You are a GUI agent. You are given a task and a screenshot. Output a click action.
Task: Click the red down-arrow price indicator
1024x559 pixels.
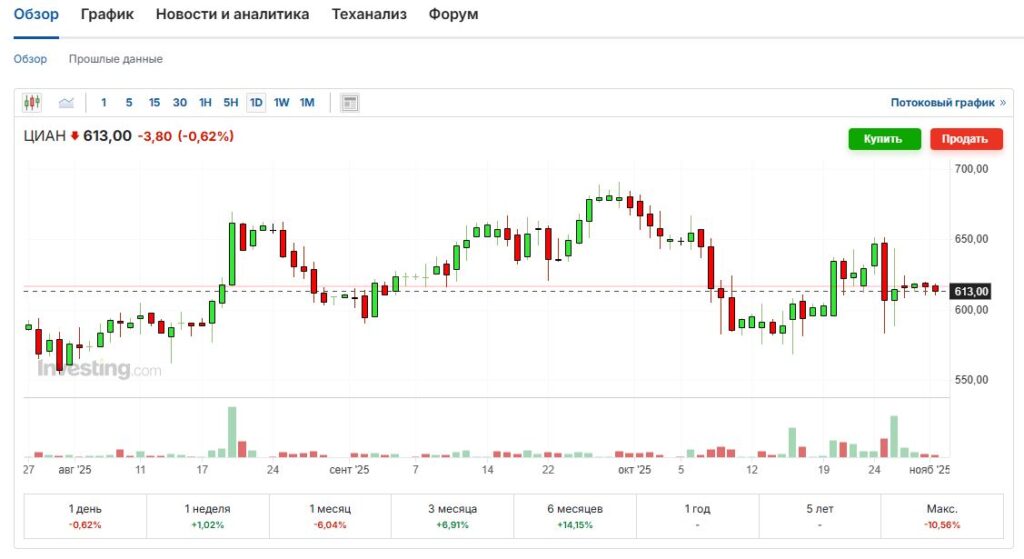[74, 136]
